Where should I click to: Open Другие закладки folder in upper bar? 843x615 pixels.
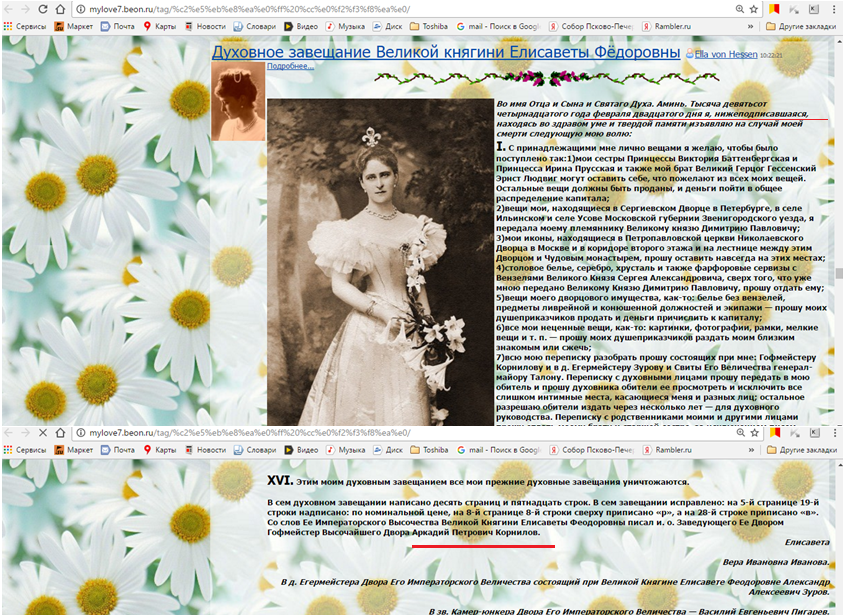point(801,26)
